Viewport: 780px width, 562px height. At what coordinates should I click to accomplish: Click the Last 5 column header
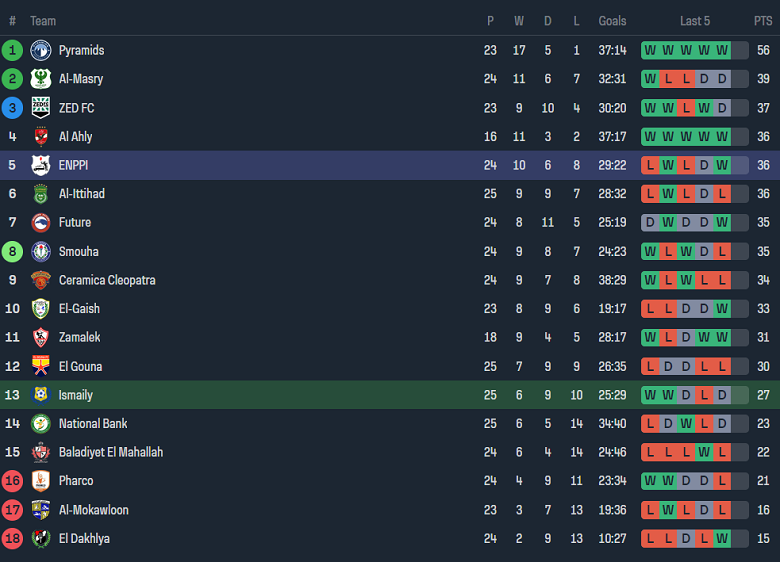[695, 21]
